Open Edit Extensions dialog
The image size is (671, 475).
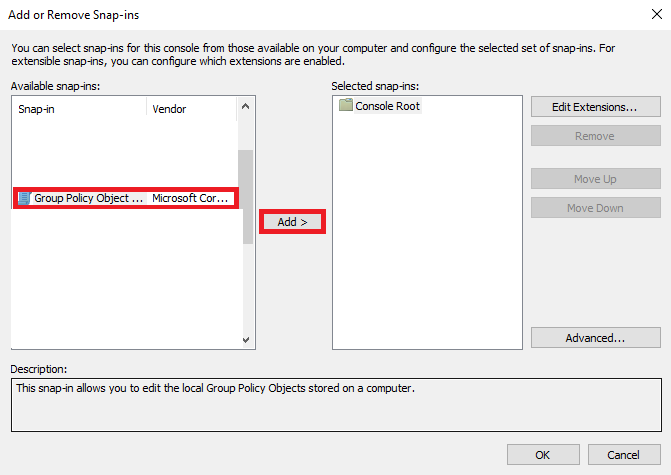point(596,107)
